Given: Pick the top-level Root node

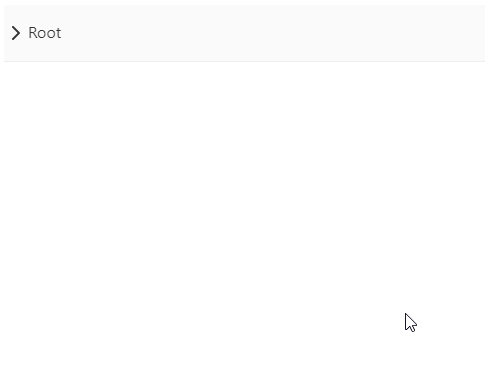Looking at the screenshot, I should tap(244, 33).
